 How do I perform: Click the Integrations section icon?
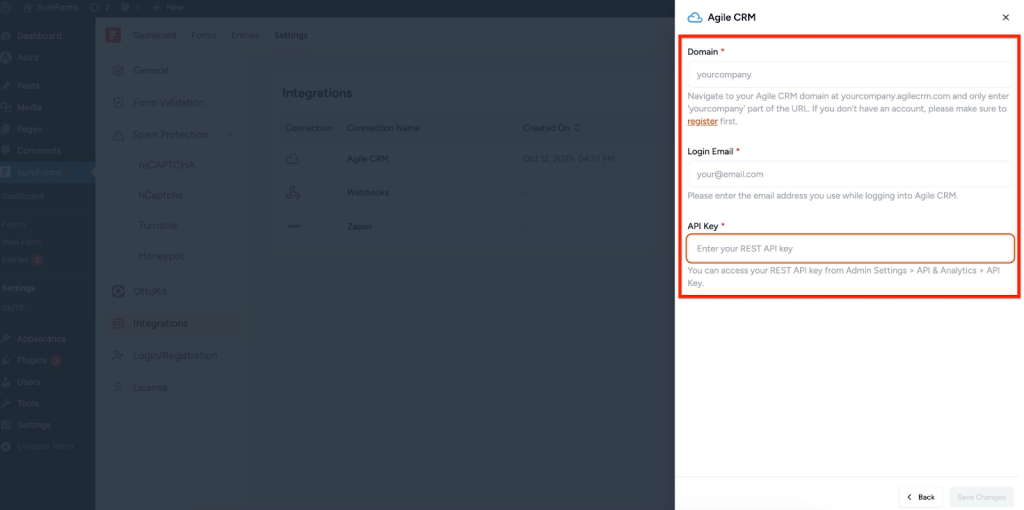(x=118, y=323)
